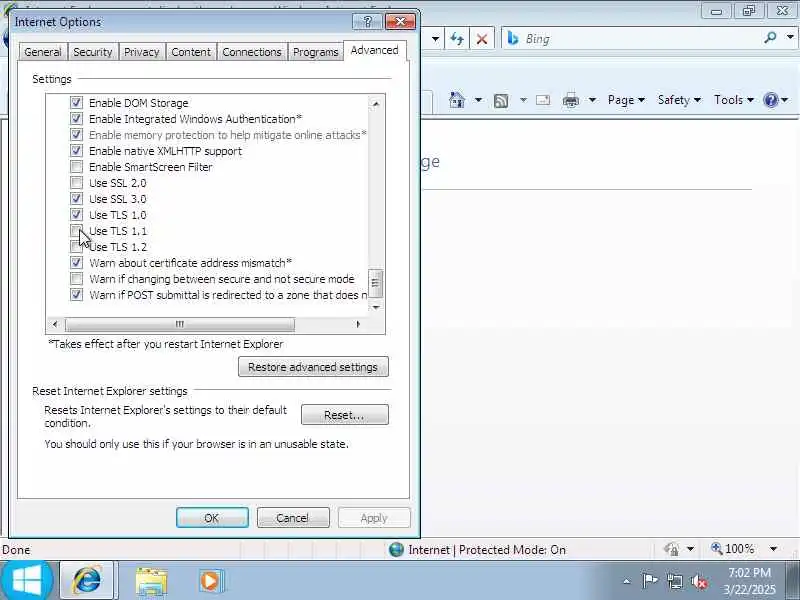The height and width of the screenshot is (600, 800).
Task: Click the Reset... button
Action: tap(344, 415)
